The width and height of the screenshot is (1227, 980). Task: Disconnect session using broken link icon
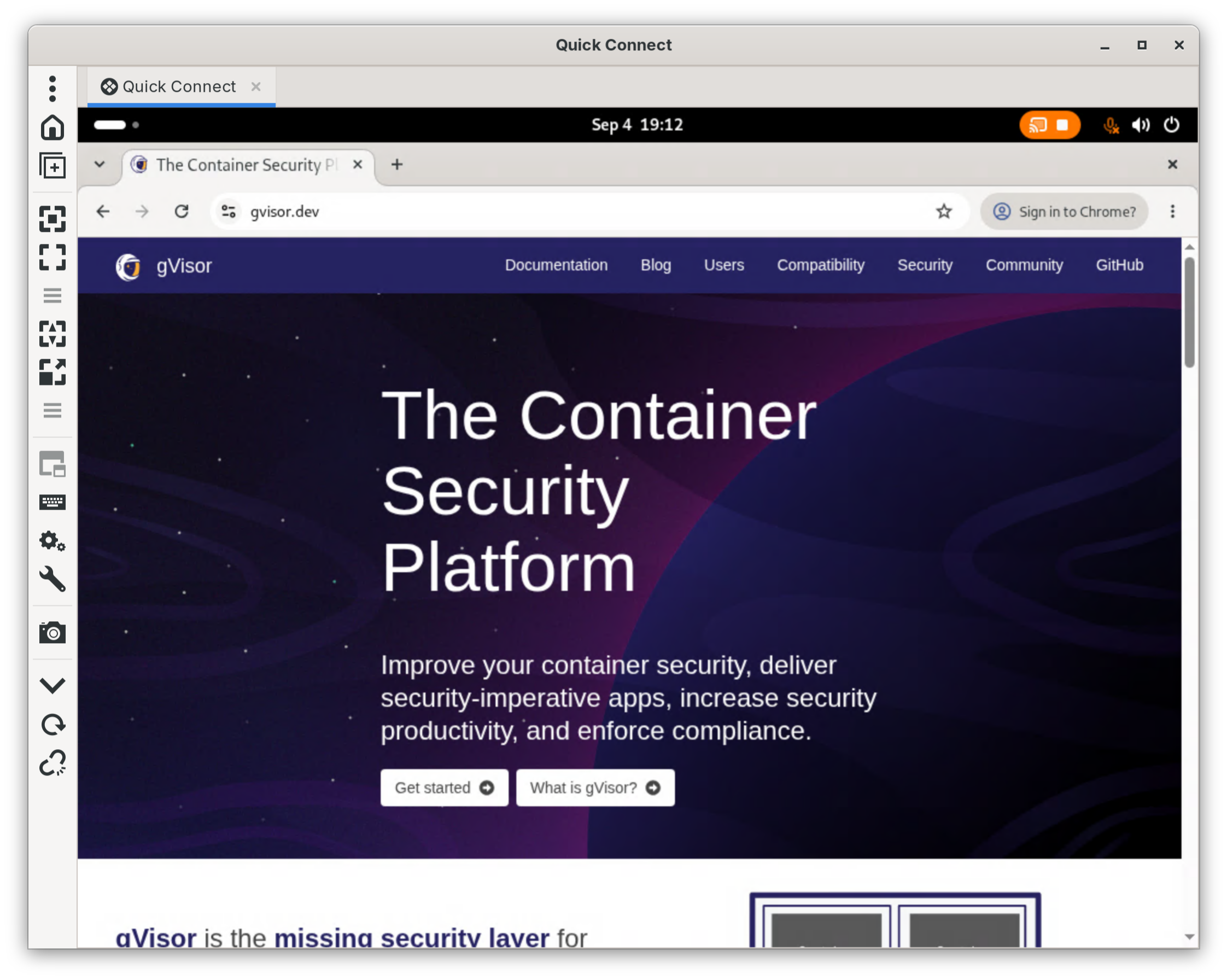point(52,762)
